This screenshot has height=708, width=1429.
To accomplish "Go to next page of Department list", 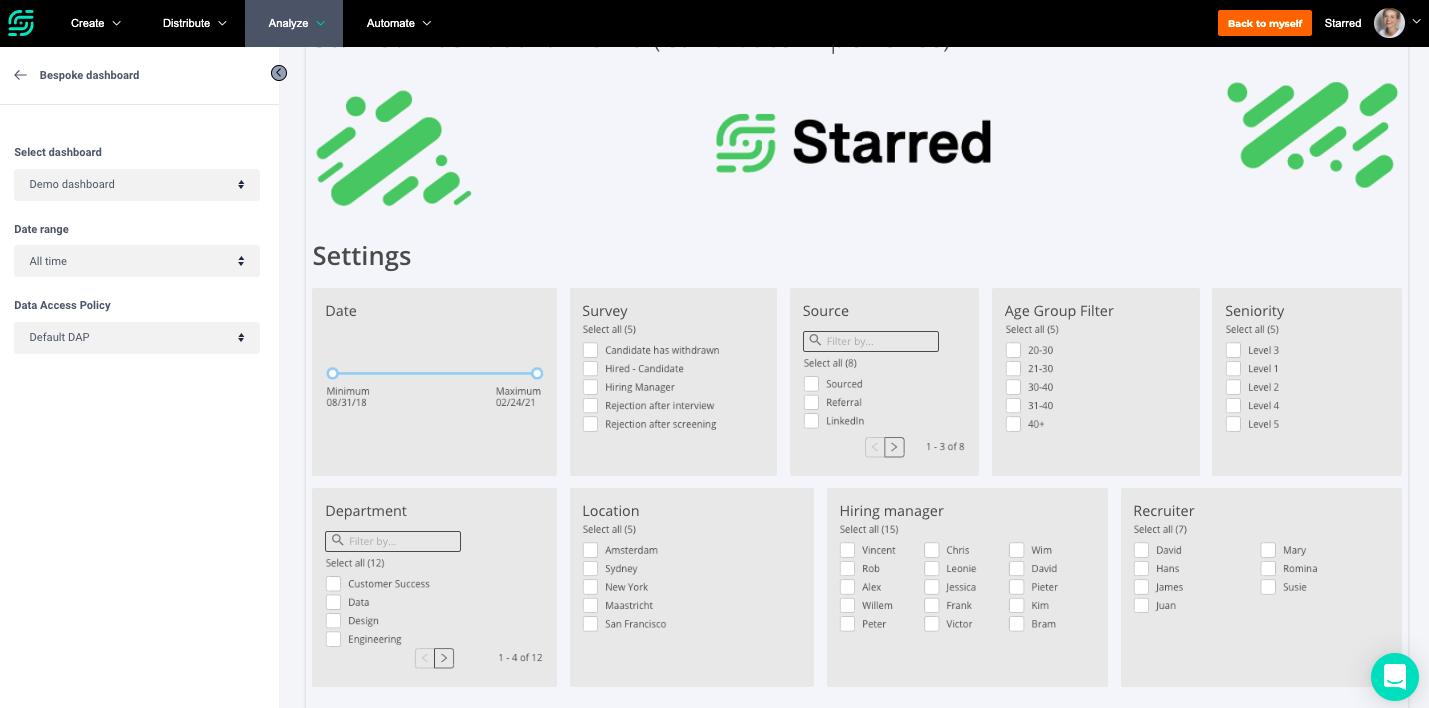I will pos(444,658).
